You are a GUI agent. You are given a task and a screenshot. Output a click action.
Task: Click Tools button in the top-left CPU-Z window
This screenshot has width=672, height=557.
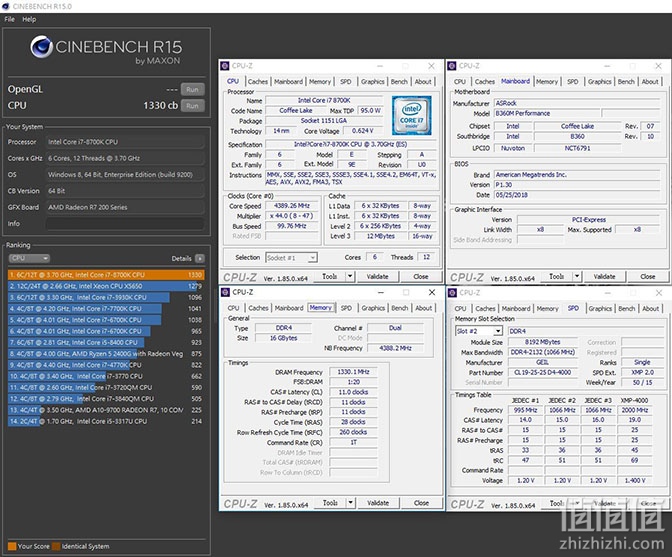click(330, 277)
